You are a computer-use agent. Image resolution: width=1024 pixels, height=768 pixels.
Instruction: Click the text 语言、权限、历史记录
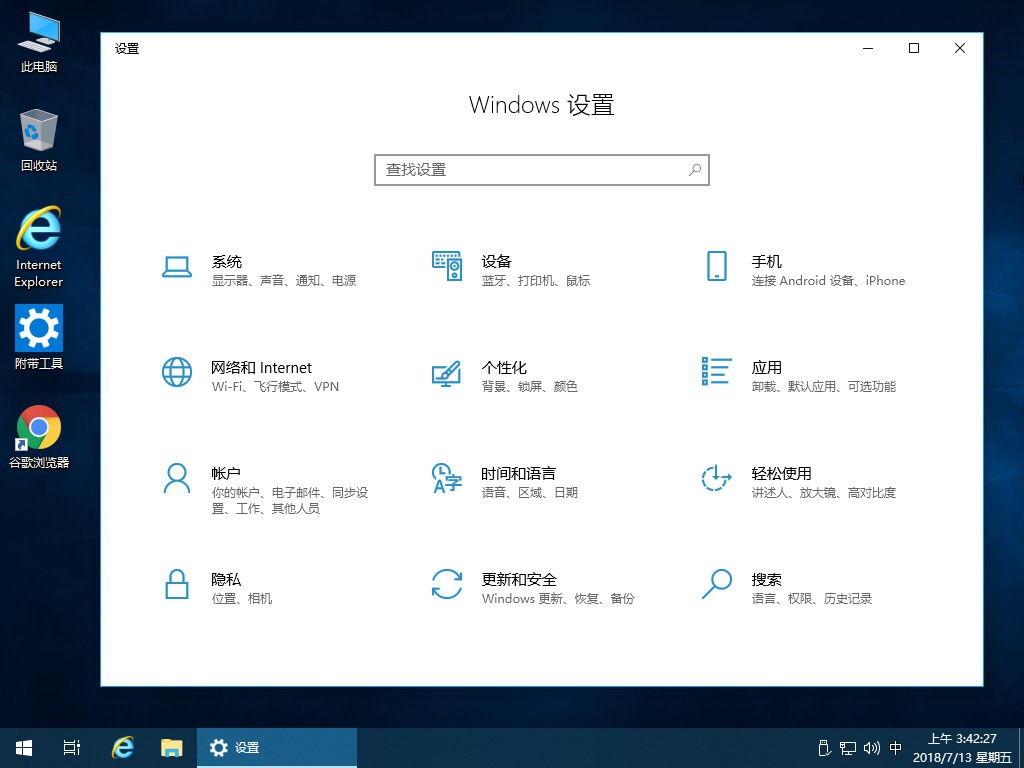pos(812,598)
